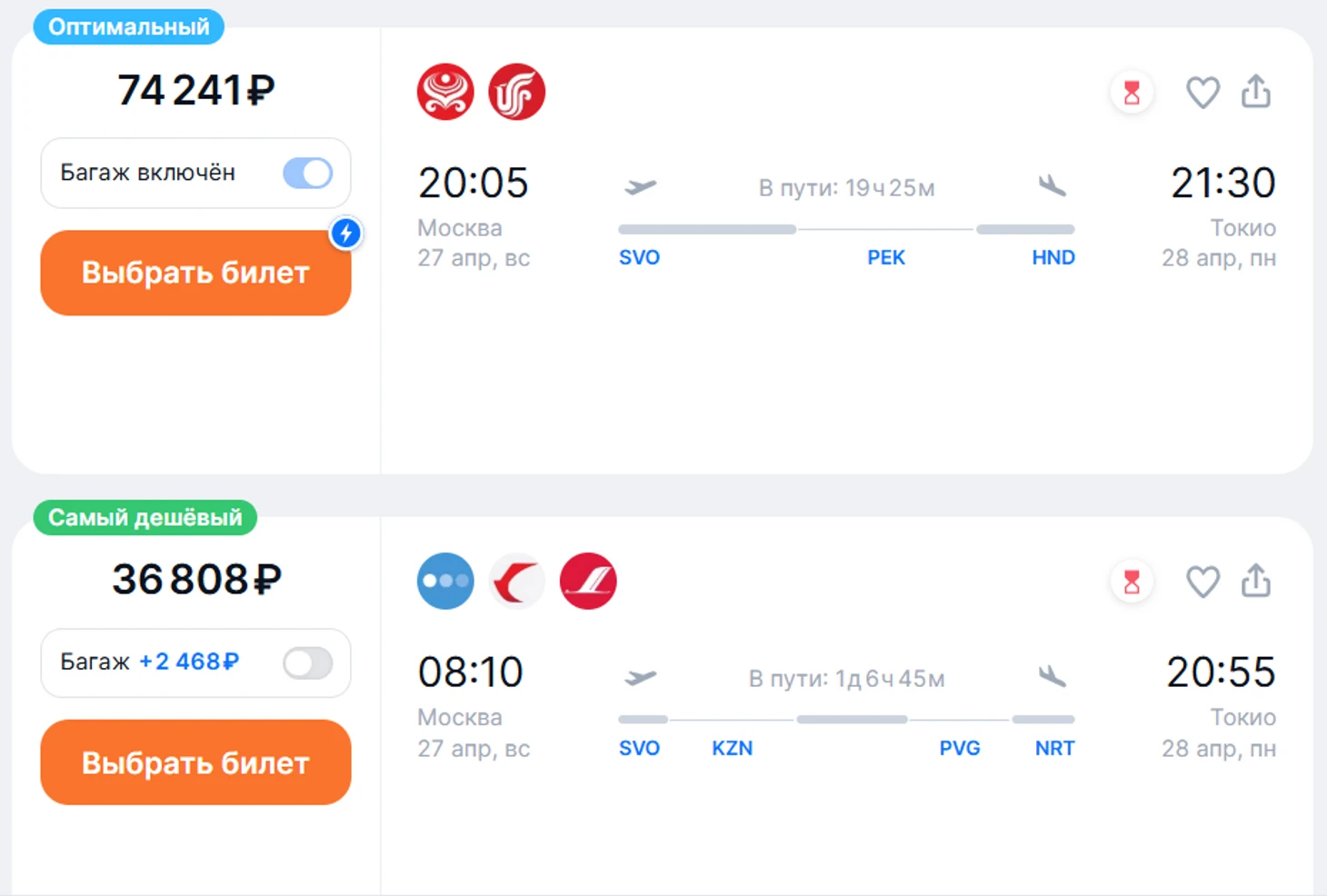Screen dimensions: 1327x896
Task: Click the Aeroflot airline logo
Action: click(x=588, y=582)
